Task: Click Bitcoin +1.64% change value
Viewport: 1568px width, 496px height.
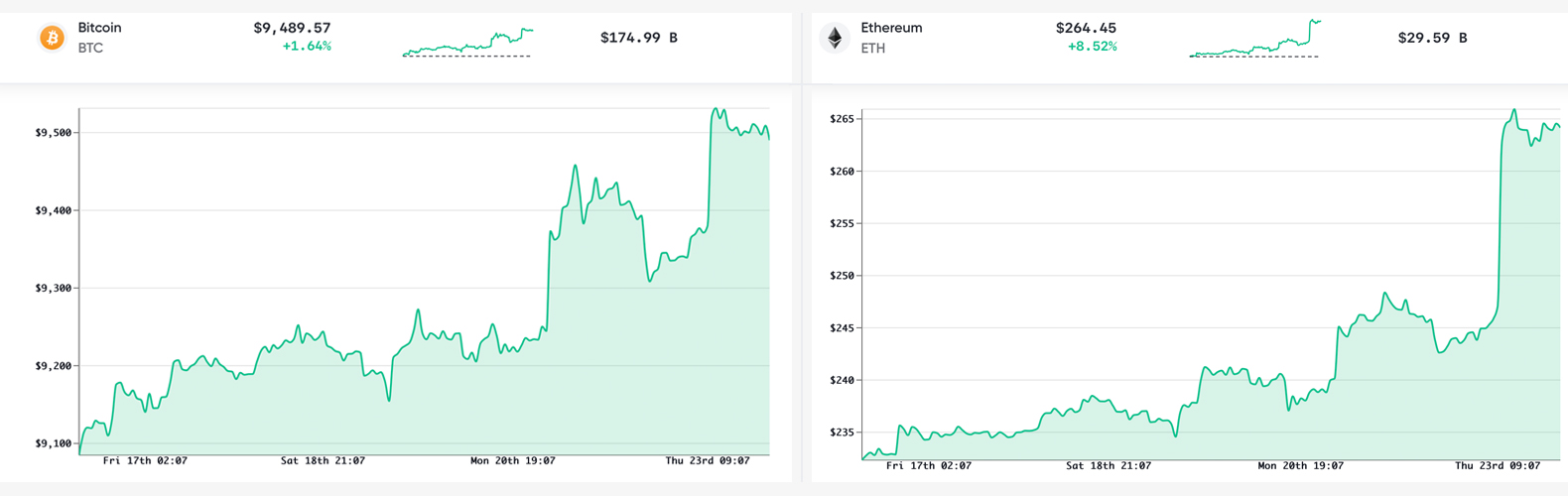Action: [307, 47]
